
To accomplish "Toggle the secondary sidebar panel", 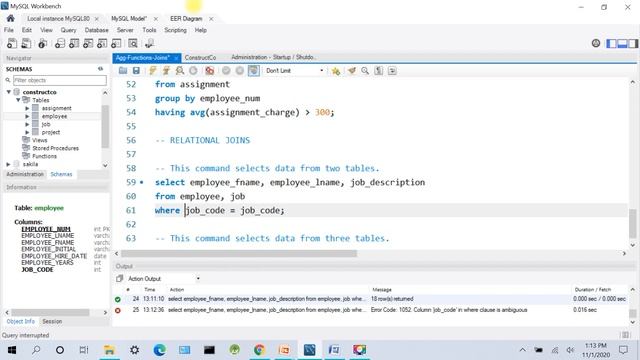I will (x=633, y=43).
